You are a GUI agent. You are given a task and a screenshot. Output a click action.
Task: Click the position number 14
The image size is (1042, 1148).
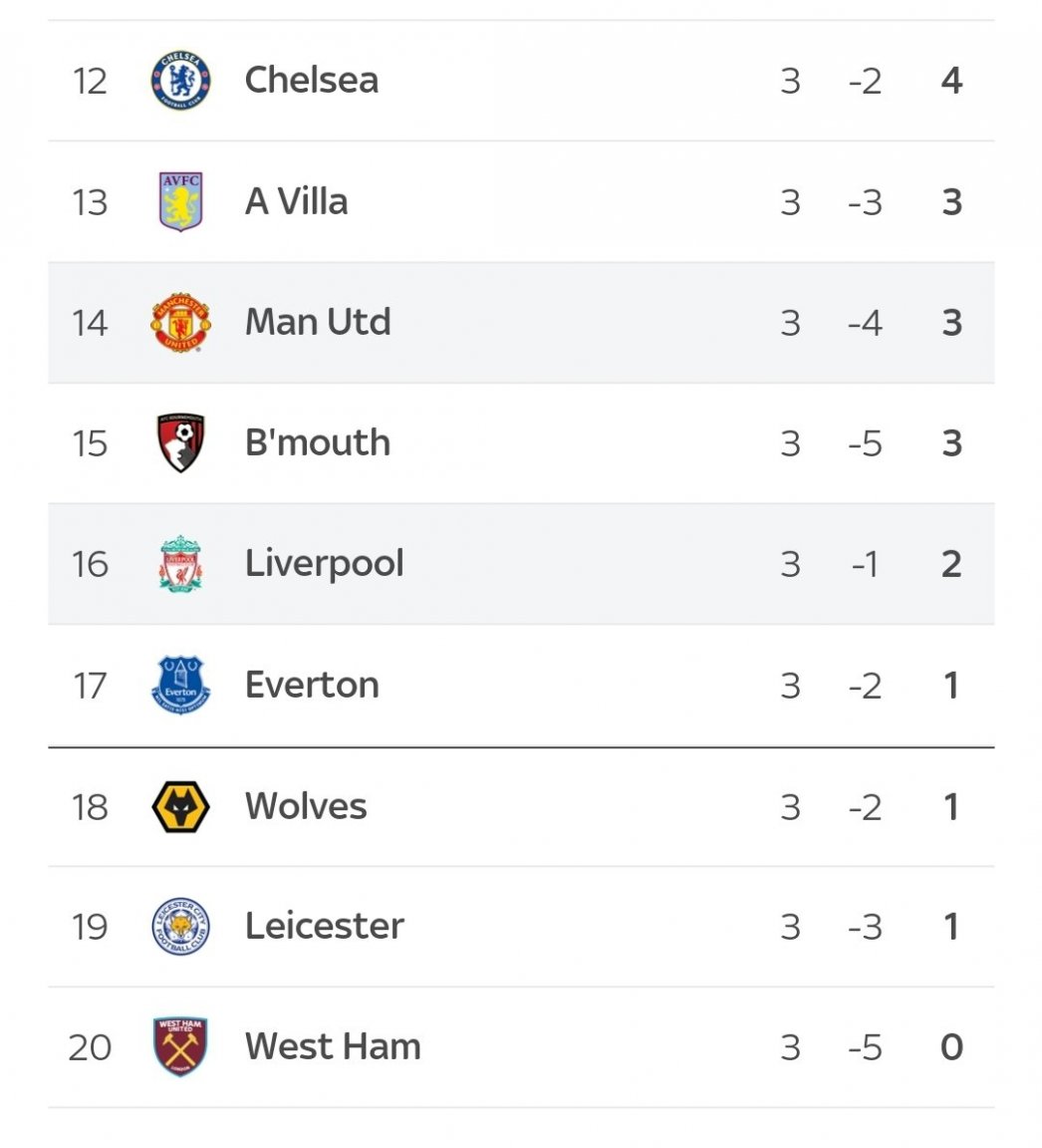(90, 323)
